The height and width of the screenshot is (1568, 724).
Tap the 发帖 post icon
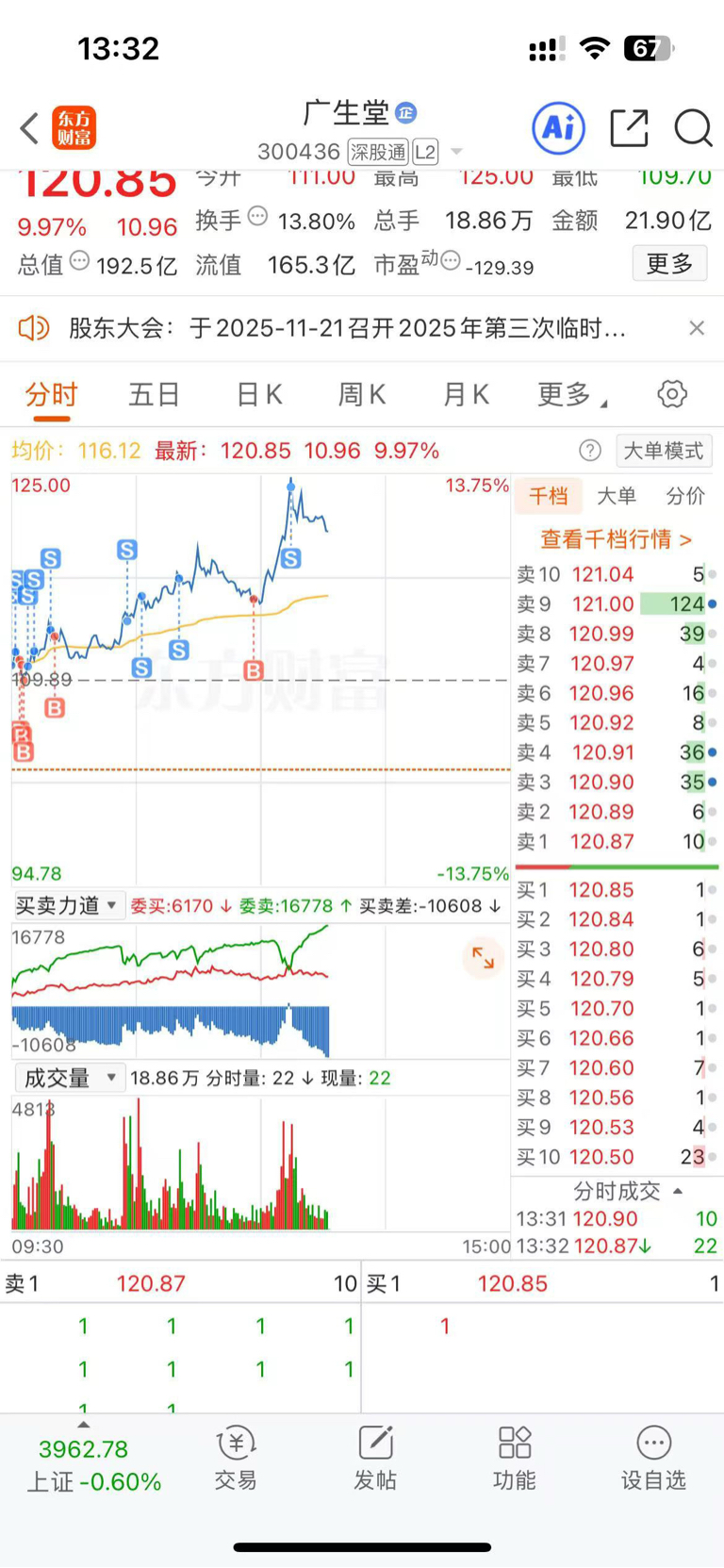point(375,1456)
